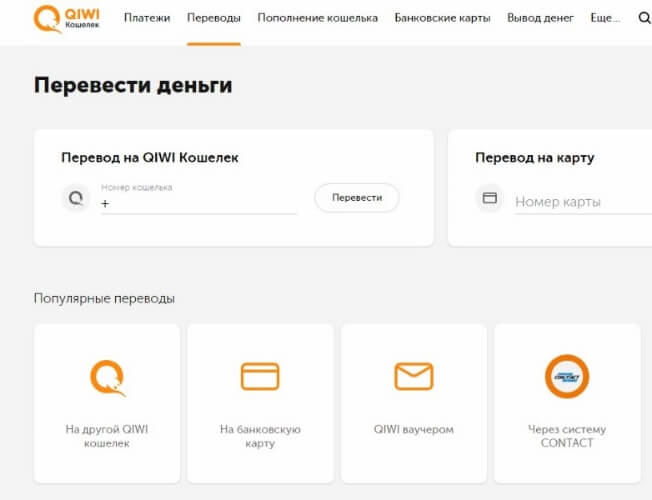
Task: Open the search magnifier icon
Action: coord(644,18)
